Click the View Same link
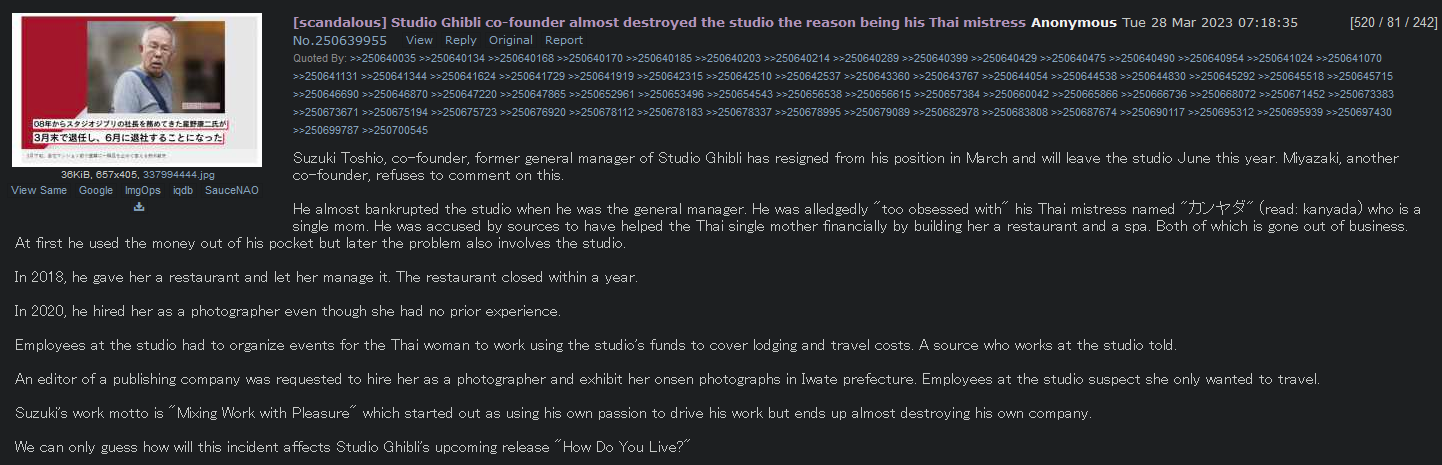This screenshot has width=1442, height=465. point(39,190)
